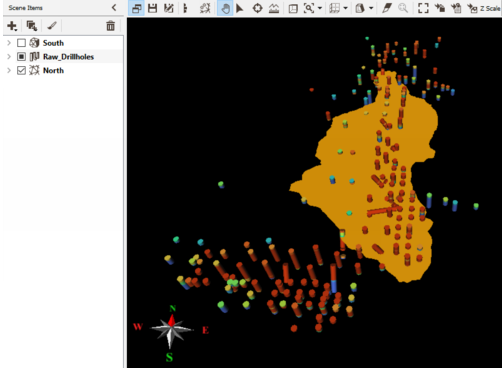Toggle the Raw_Drillholes checkbox
The image size is (502, 368).
21,57
